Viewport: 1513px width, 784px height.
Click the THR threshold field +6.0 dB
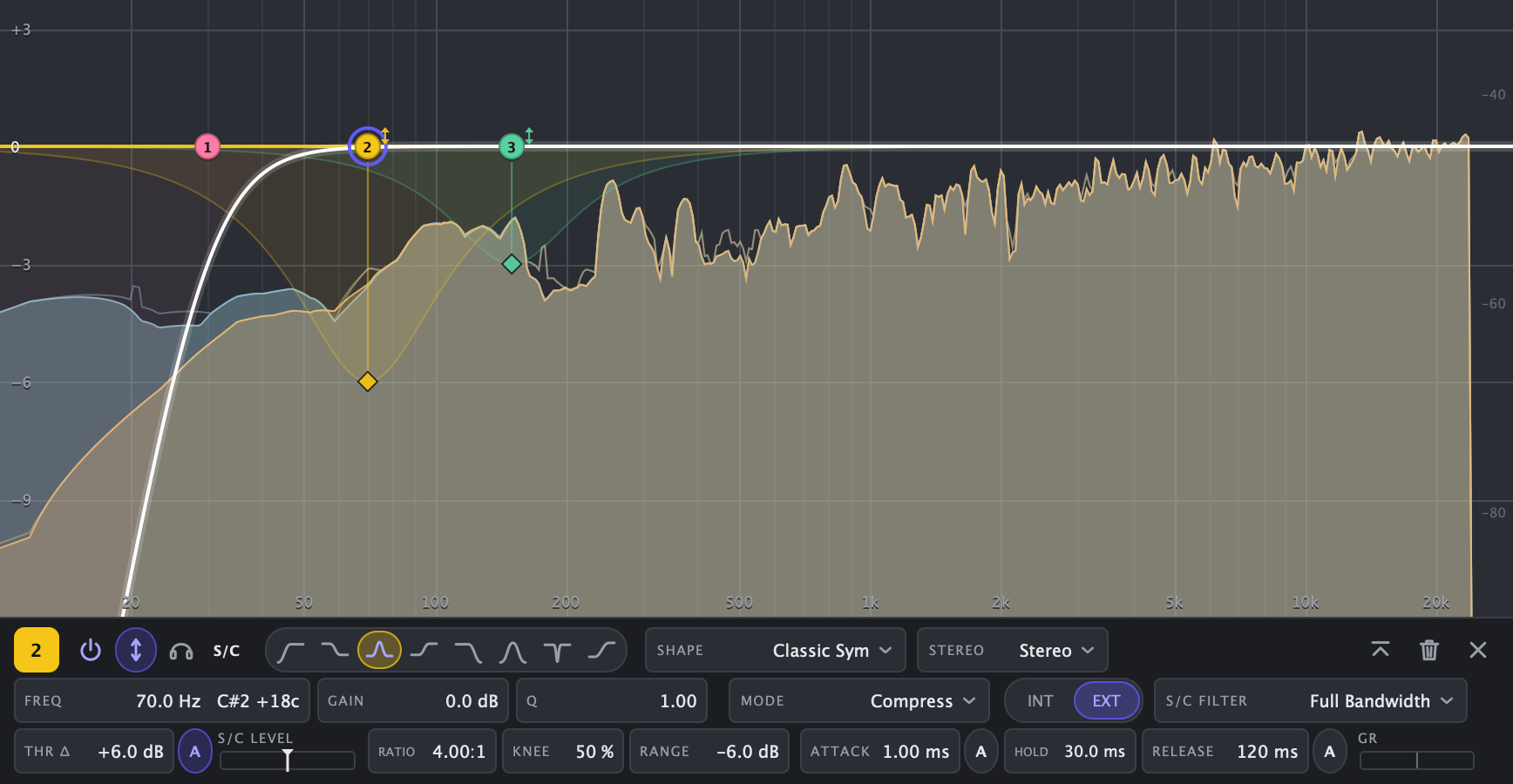pyautogui.click(x=94, y=752)
